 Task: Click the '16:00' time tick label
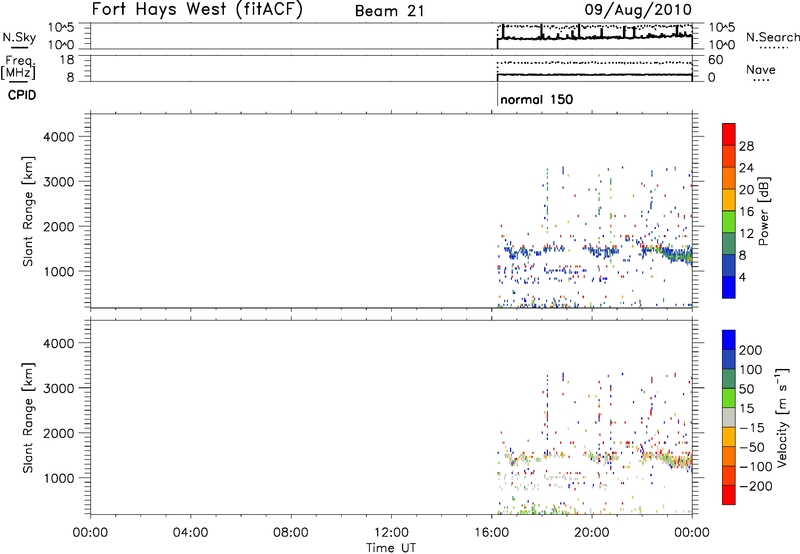(x=491, y=533)
